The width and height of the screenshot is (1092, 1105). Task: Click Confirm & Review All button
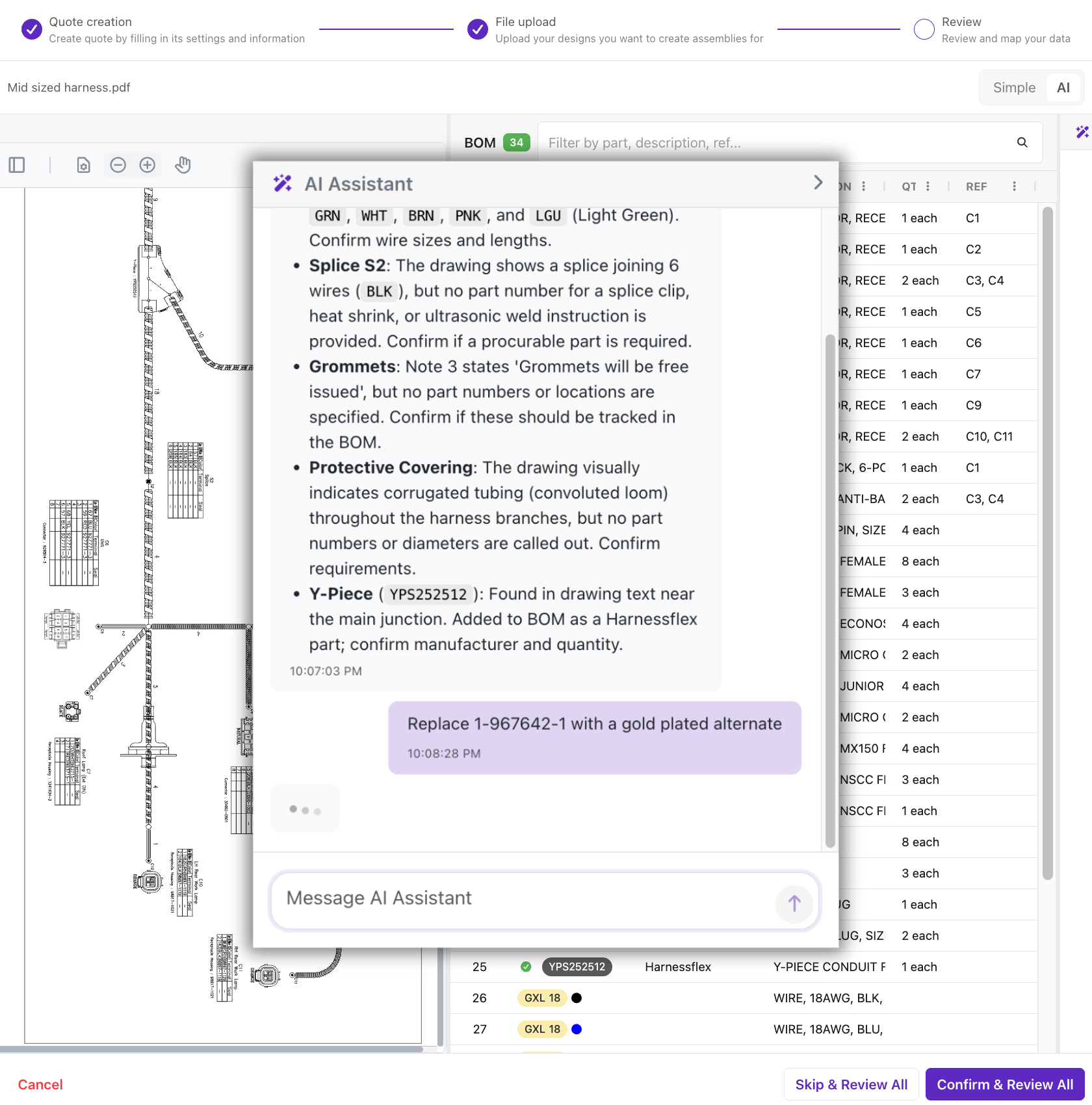tap(1004, 1084)
